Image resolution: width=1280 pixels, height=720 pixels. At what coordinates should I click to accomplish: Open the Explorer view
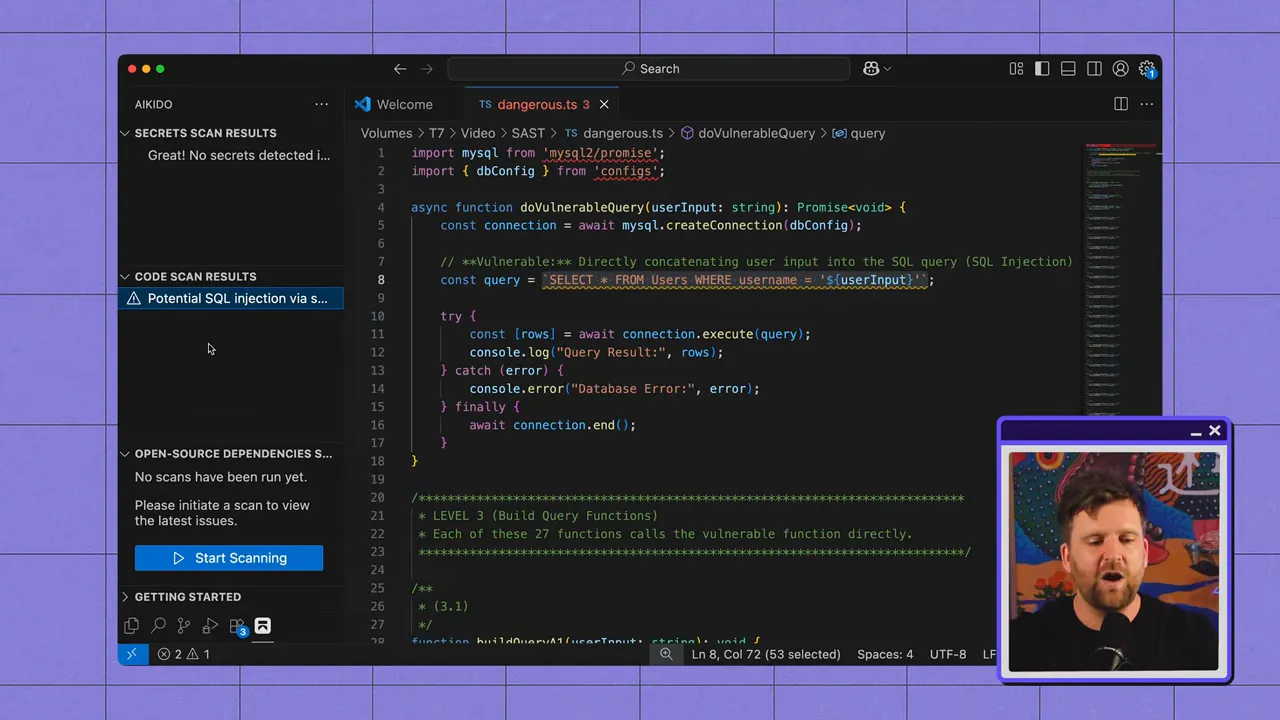(131, 625)
